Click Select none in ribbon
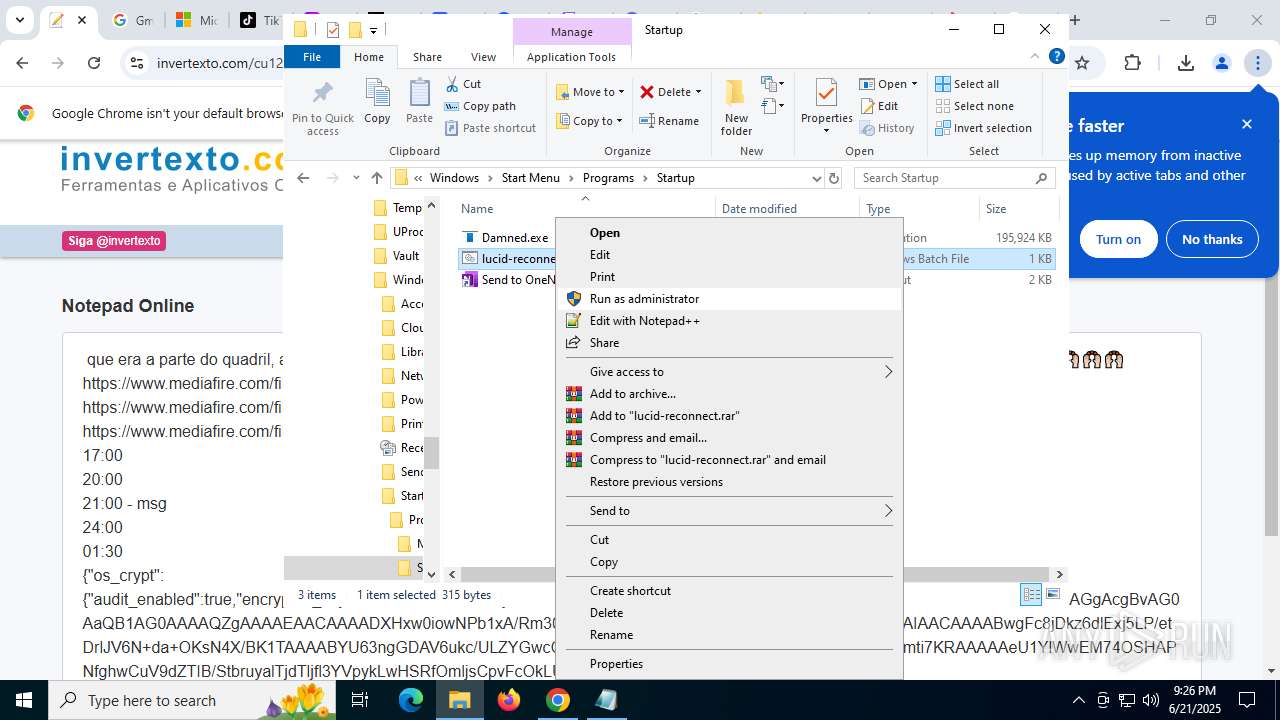 pyautogui.click(x=974, y=106)
